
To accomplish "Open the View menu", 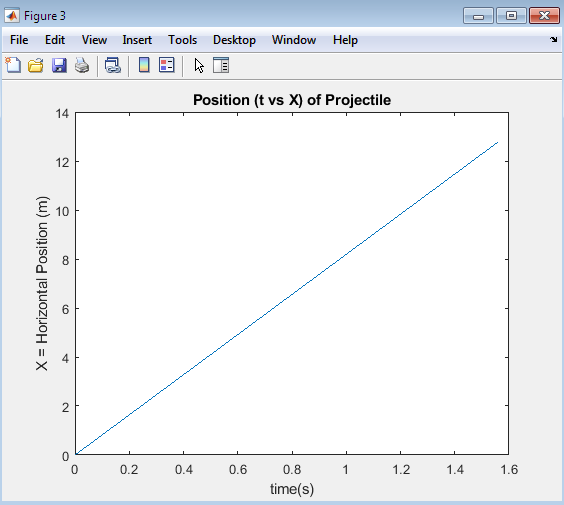I will [x=94, y=40].
